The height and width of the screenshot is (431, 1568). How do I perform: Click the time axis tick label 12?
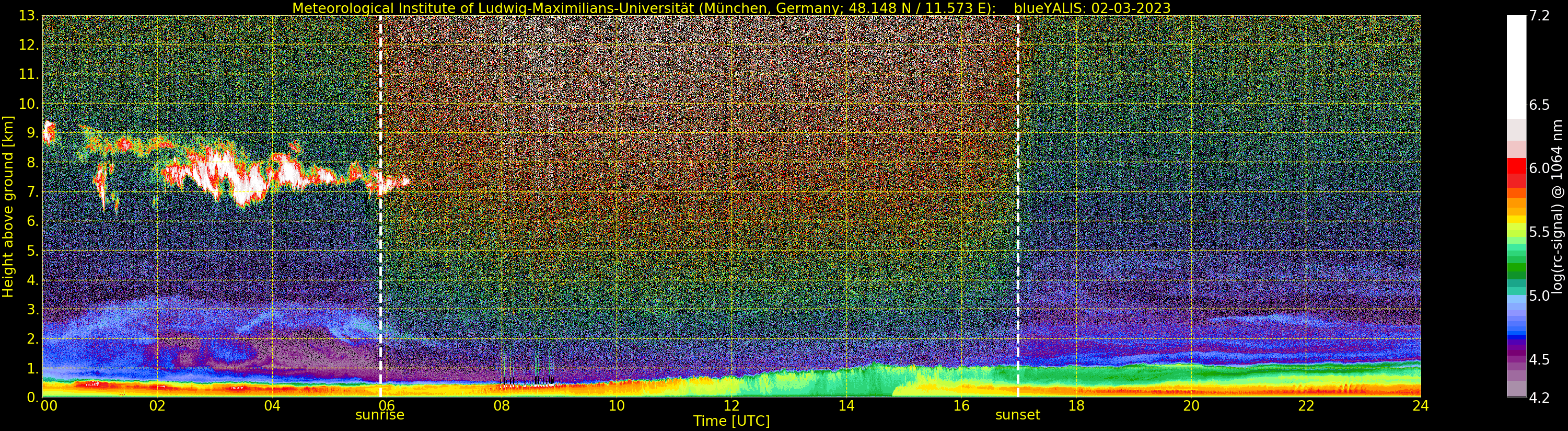(731, 406)
